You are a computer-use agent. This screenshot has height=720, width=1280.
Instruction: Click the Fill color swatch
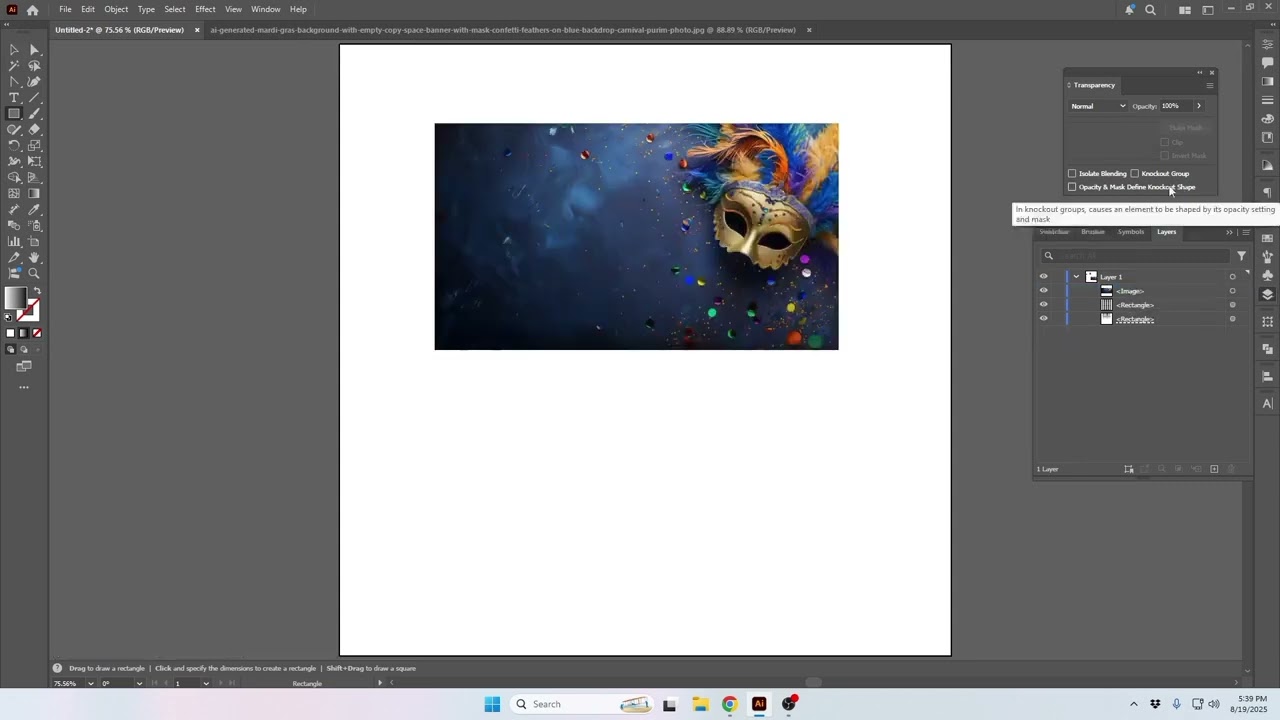tap(15, 297)
